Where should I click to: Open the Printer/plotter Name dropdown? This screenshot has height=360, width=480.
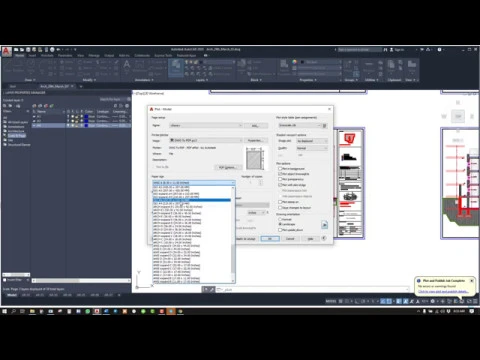tap(206, 141)
